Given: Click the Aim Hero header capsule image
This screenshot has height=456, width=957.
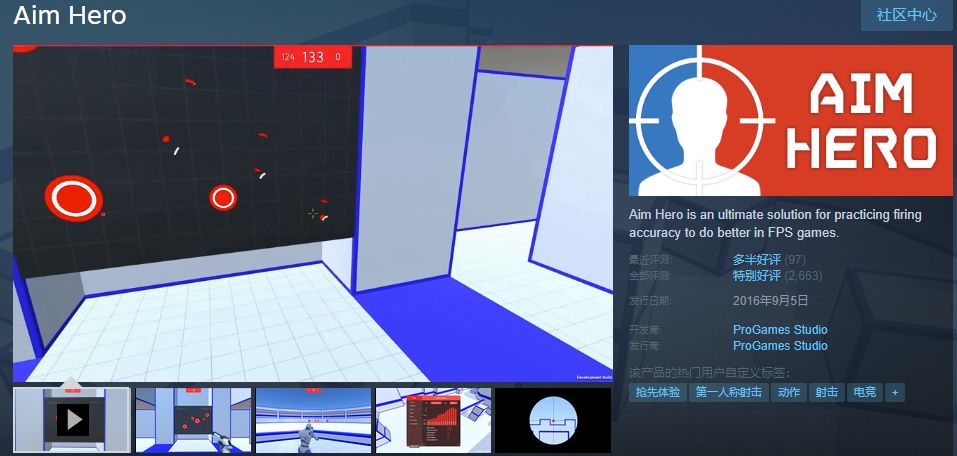Looking at the screenshot, I should coord(790,120).
